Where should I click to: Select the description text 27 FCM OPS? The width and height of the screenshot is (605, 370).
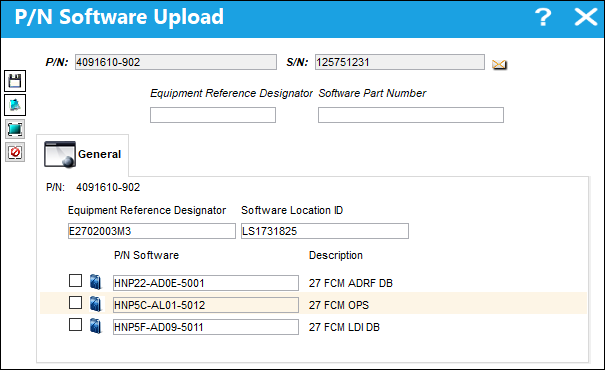coord(339,305)
